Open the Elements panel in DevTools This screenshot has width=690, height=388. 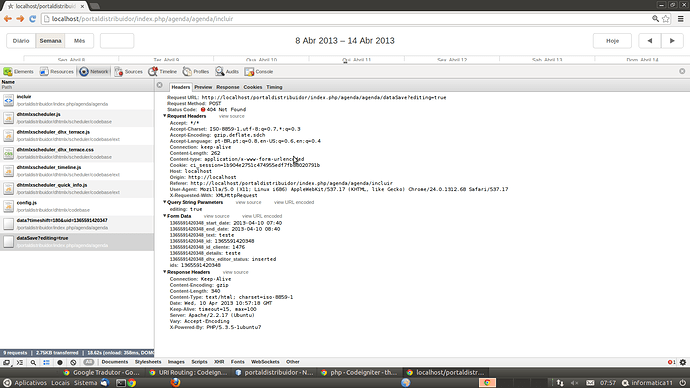[x=18, y=72]
